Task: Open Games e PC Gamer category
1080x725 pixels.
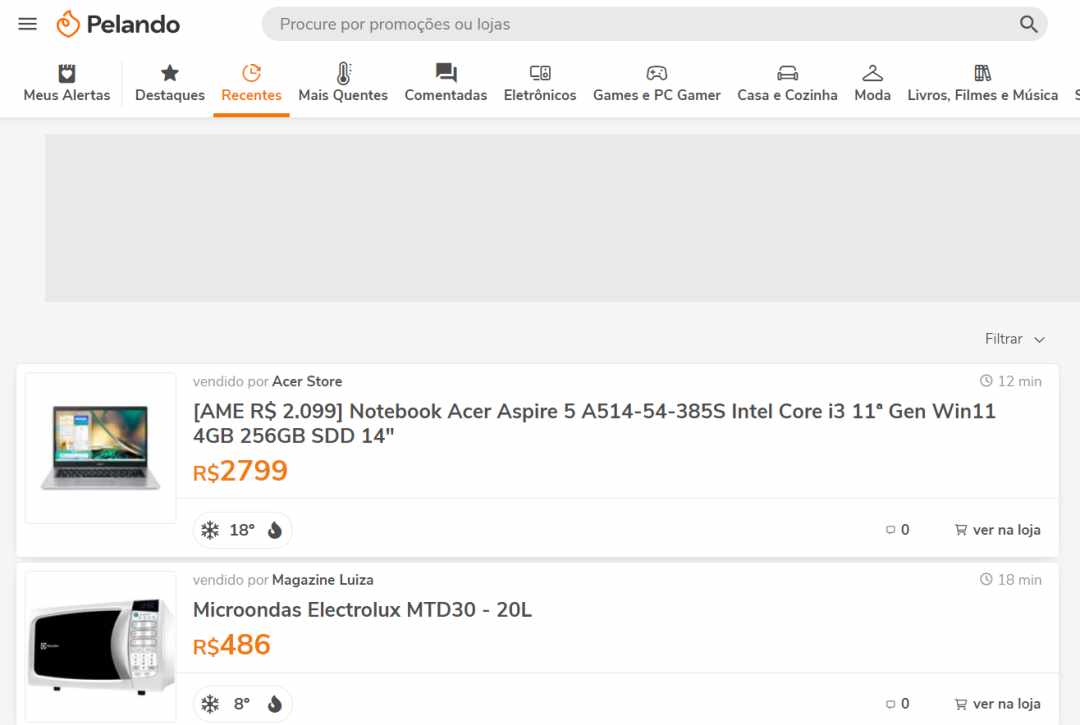Action: (x=656, y=83)
